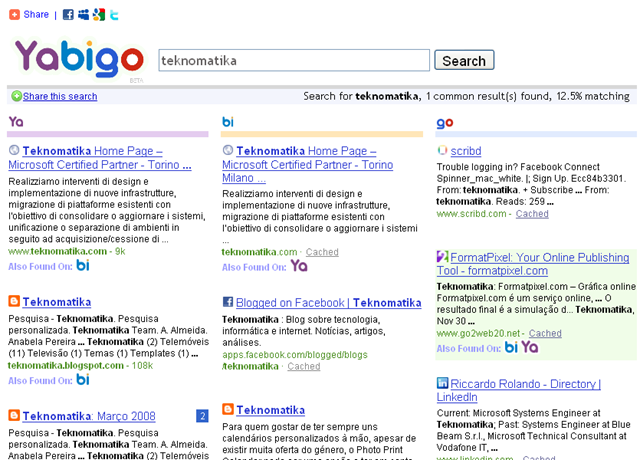The image size is (640, 460).
Task: Click teknomatika.blogspot.com - 108k URL text
Action: pos(80,365)
